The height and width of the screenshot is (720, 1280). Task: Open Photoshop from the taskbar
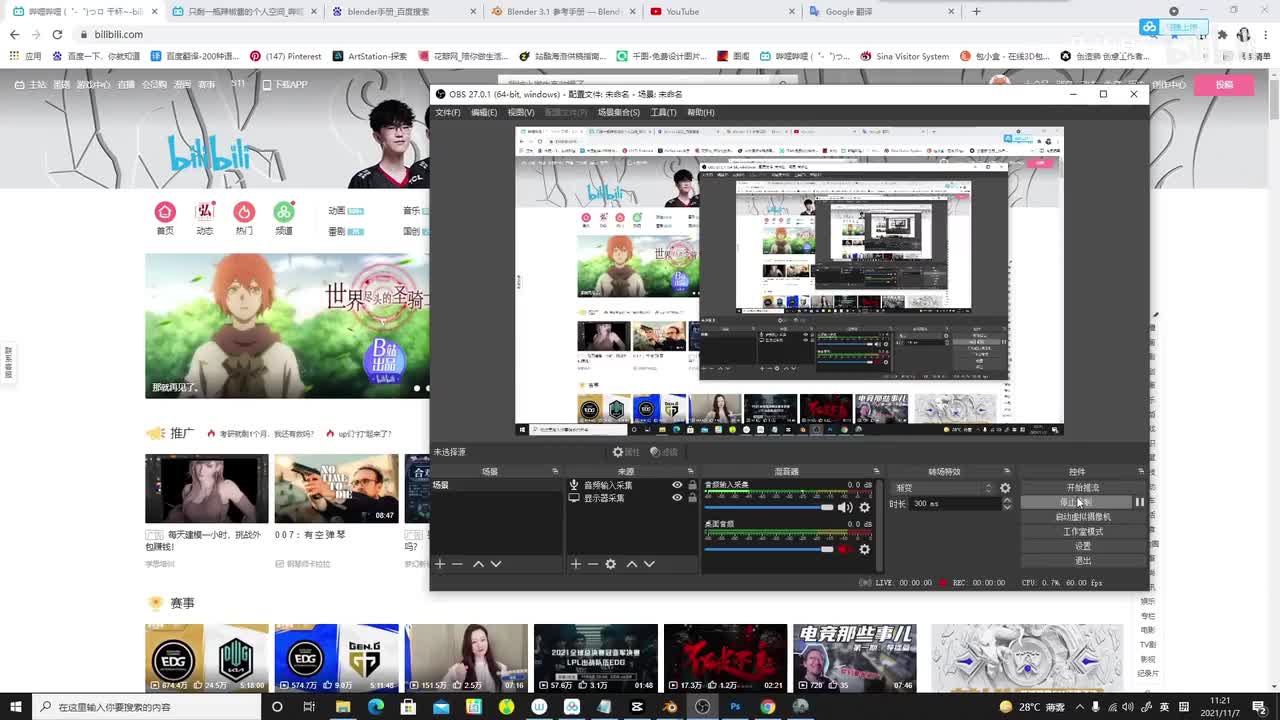pos(735,706)
